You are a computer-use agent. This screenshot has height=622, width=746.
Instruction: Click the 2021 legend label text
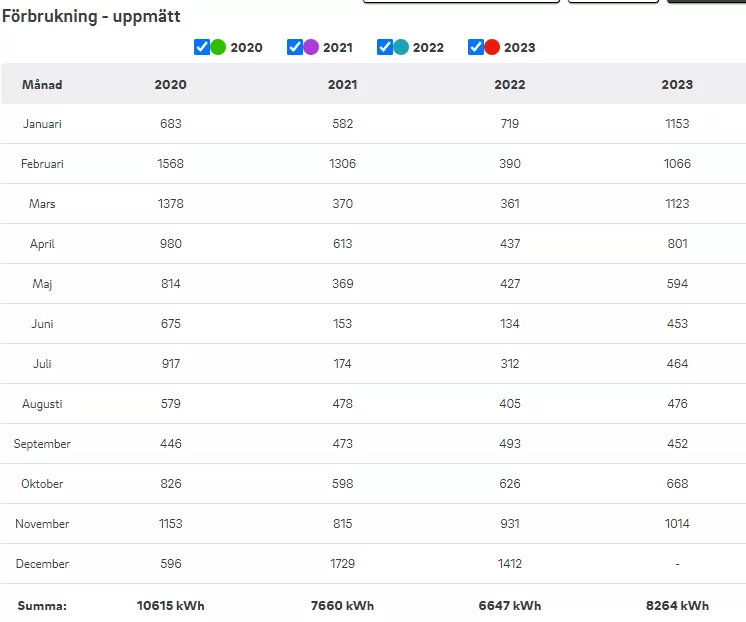(338, 47)
